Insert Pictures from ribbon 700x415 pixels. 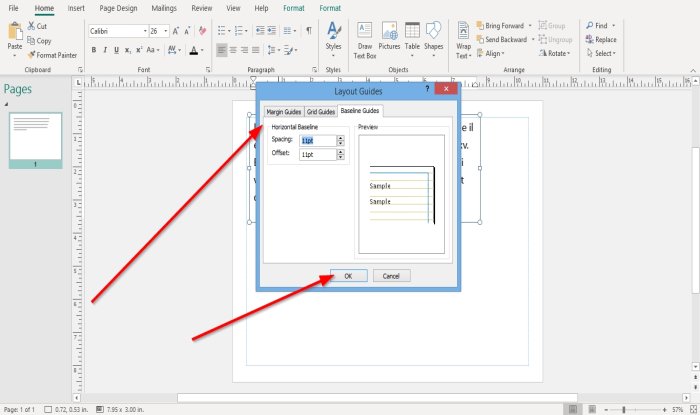[x=389, y=36]
